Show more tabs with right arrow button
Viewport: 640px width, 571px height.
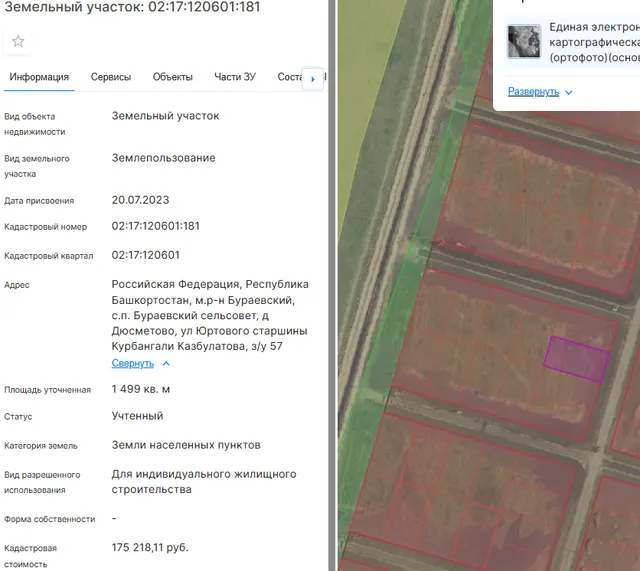pos(313,79)
